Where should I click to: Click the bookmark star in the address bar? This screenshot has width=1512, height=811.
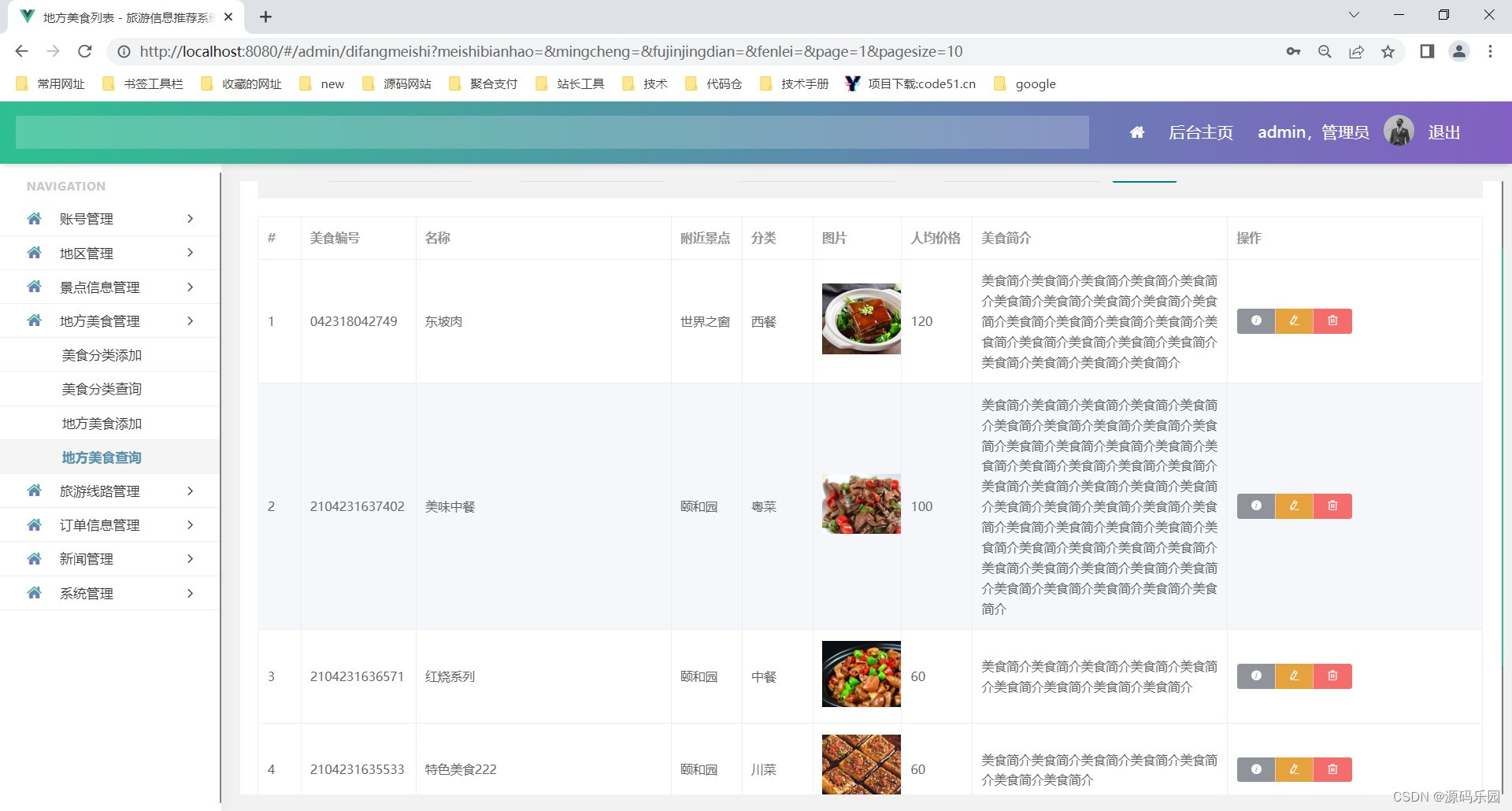click(1388, 51)
